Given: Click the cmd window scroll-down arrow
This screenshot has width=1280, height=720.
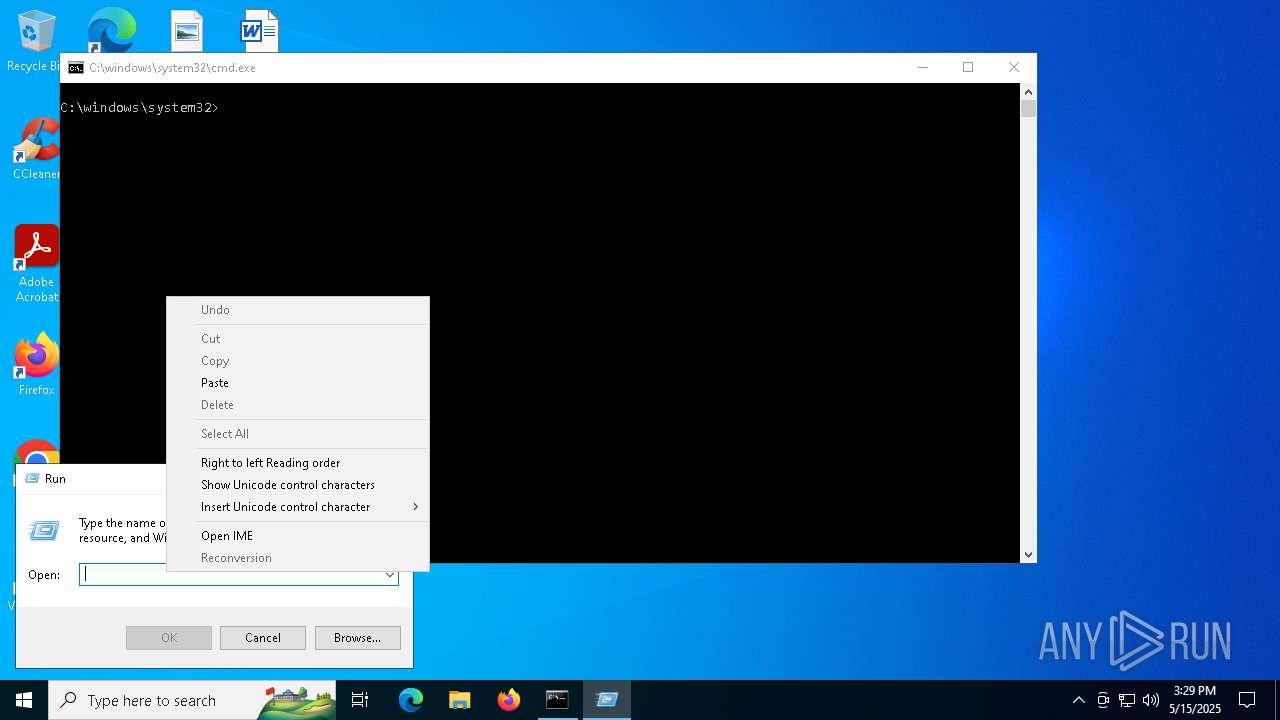Looking at the screenshot, I should coord(1028,554).
